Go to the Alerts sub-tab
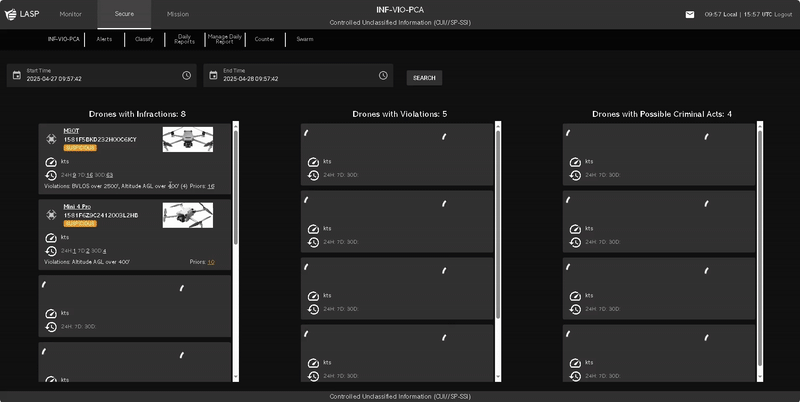Screen dimensions: 800x402 click(x=104, y=39)
